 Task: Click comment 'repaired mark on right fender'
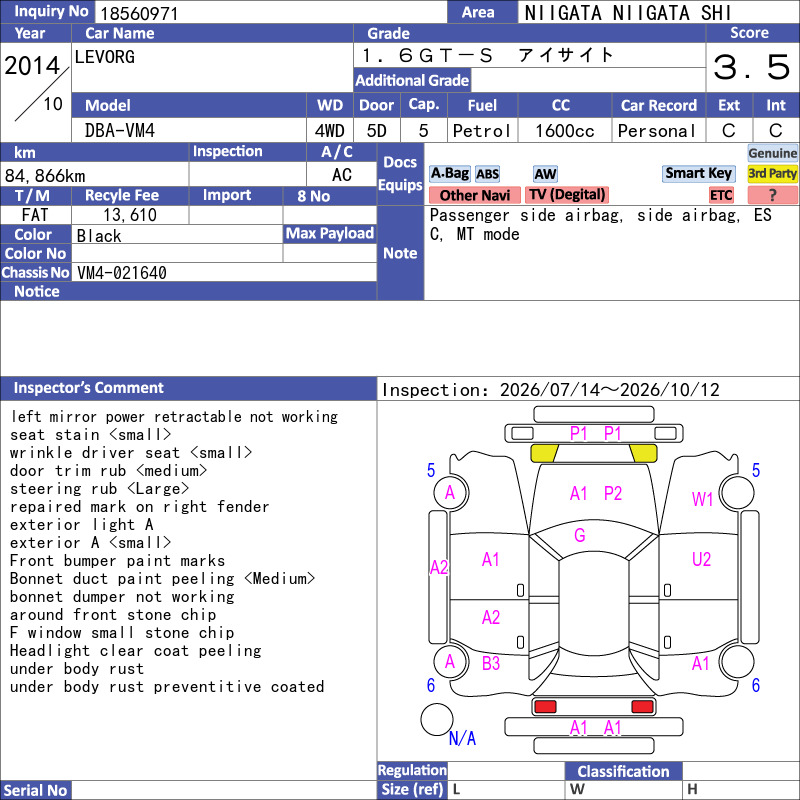click(x=139, y=507)
